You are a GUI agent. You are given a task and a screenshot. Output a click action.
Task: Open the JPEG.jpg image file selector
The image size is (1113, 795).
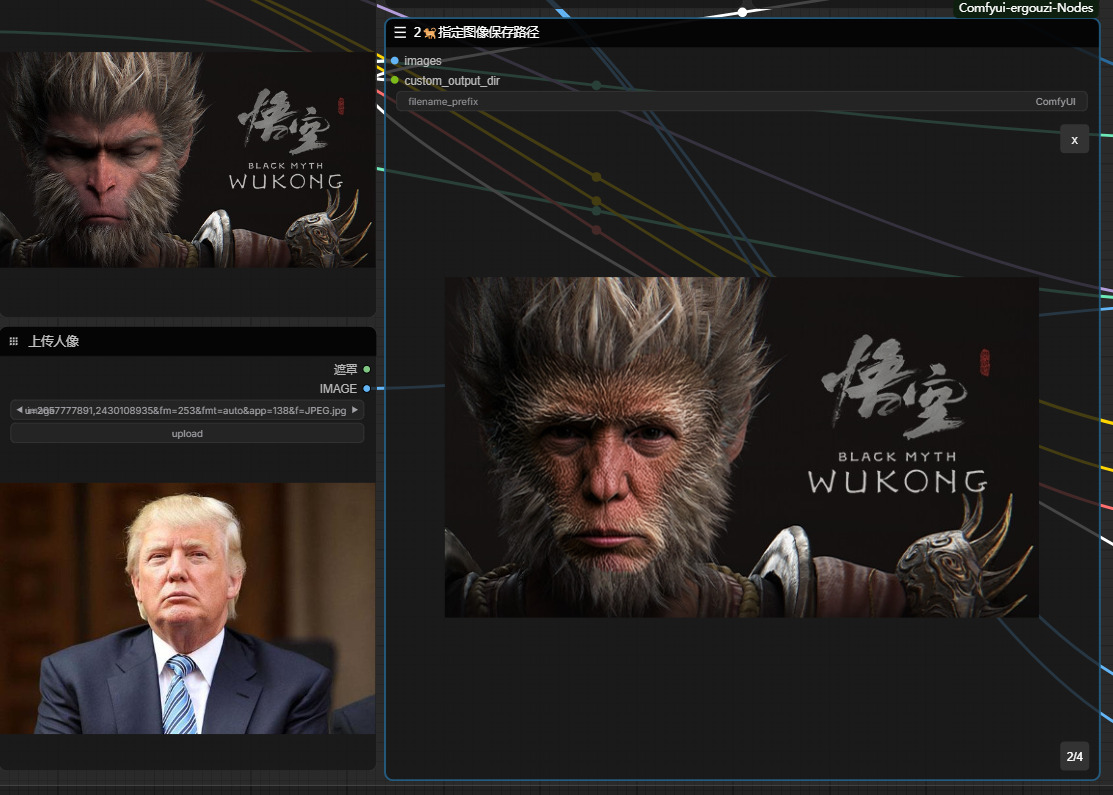coord(187,410)
